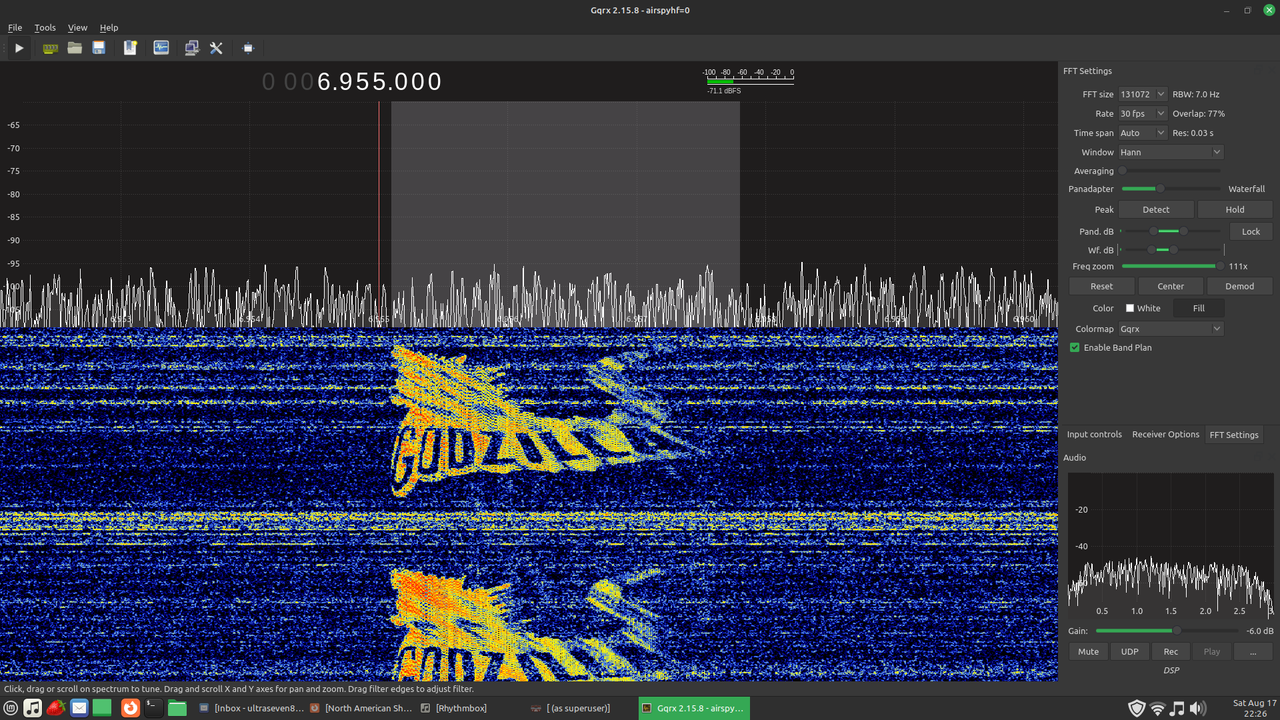The image size is (1280, 720).
Task: Open the volume speaker tray icon
Action: [x=1198, y=708]
